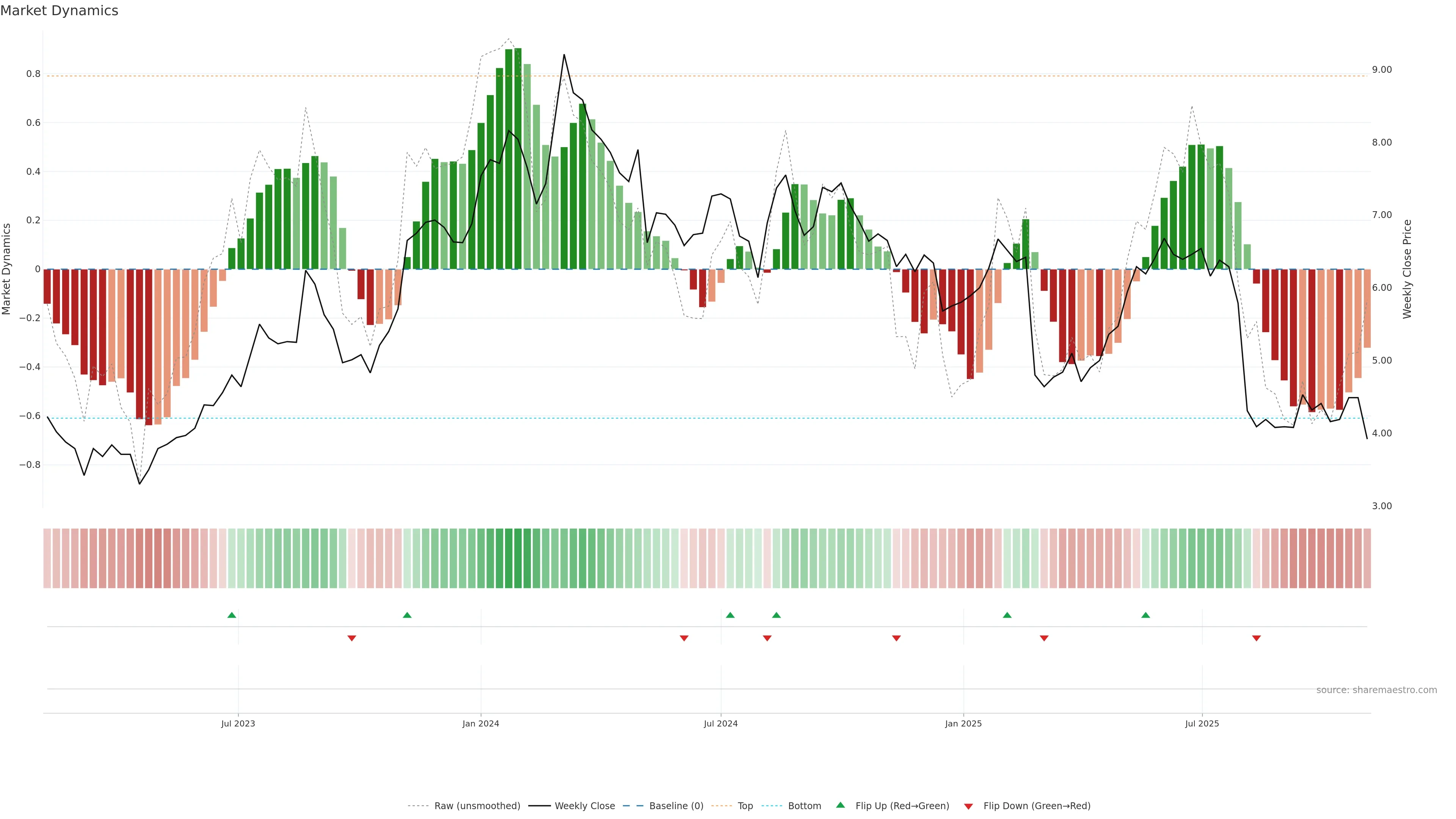Click the Flip Down red triangle legend icon
The width and height of the screenshot is (1456, 819).
[x=968, y=806]
